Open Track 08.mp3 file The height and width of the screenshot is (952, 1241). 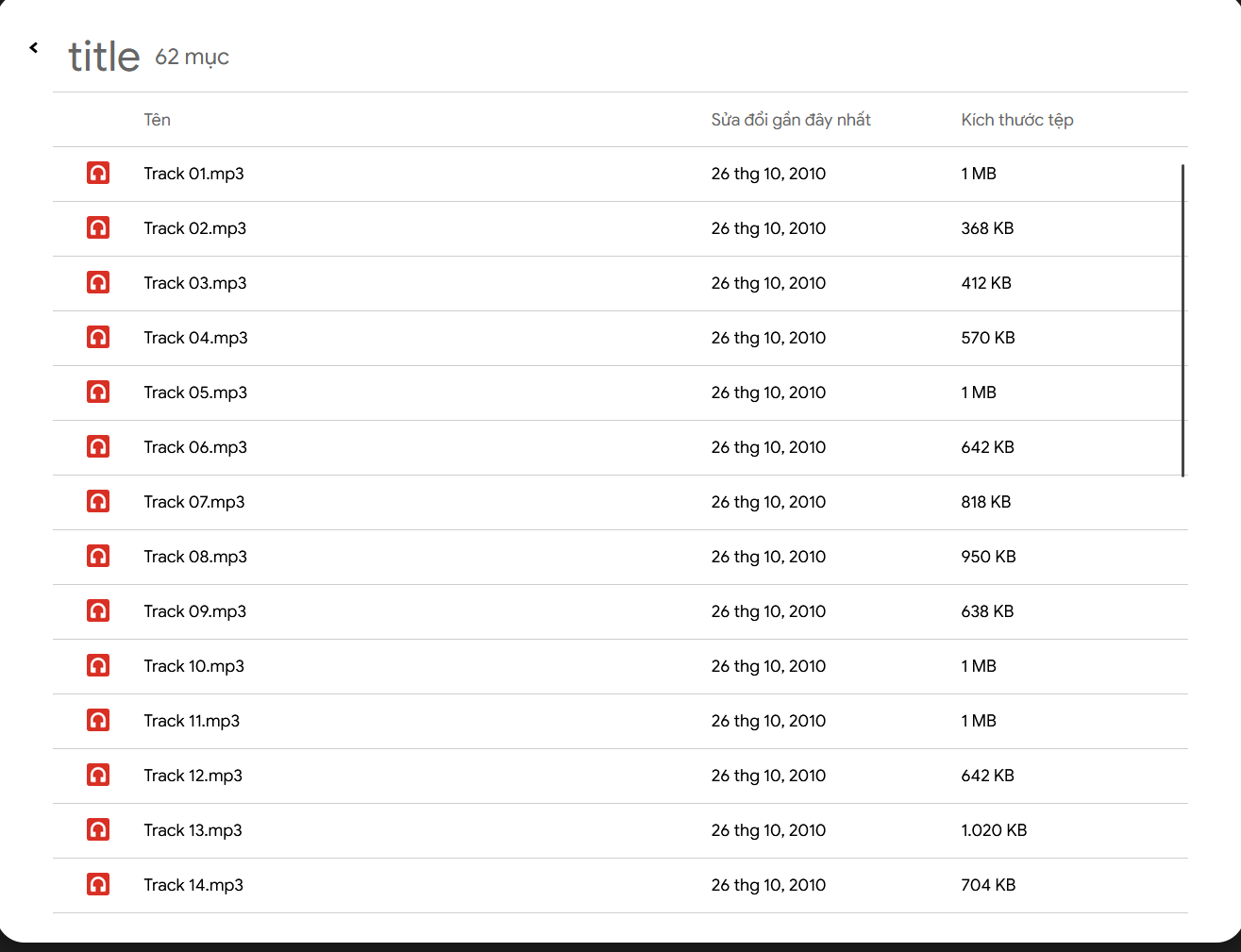point(195,557)
